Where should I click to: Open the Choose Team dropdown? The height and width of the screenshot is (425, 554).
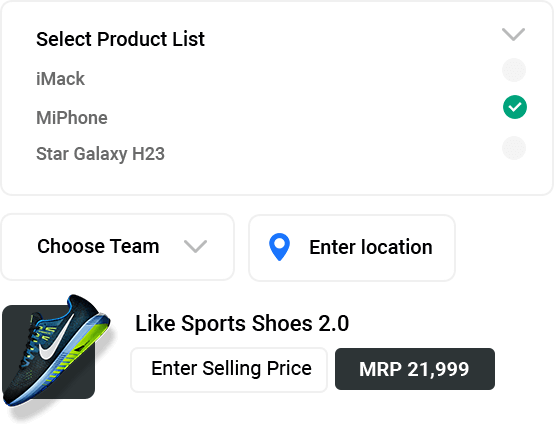(117, 247)
